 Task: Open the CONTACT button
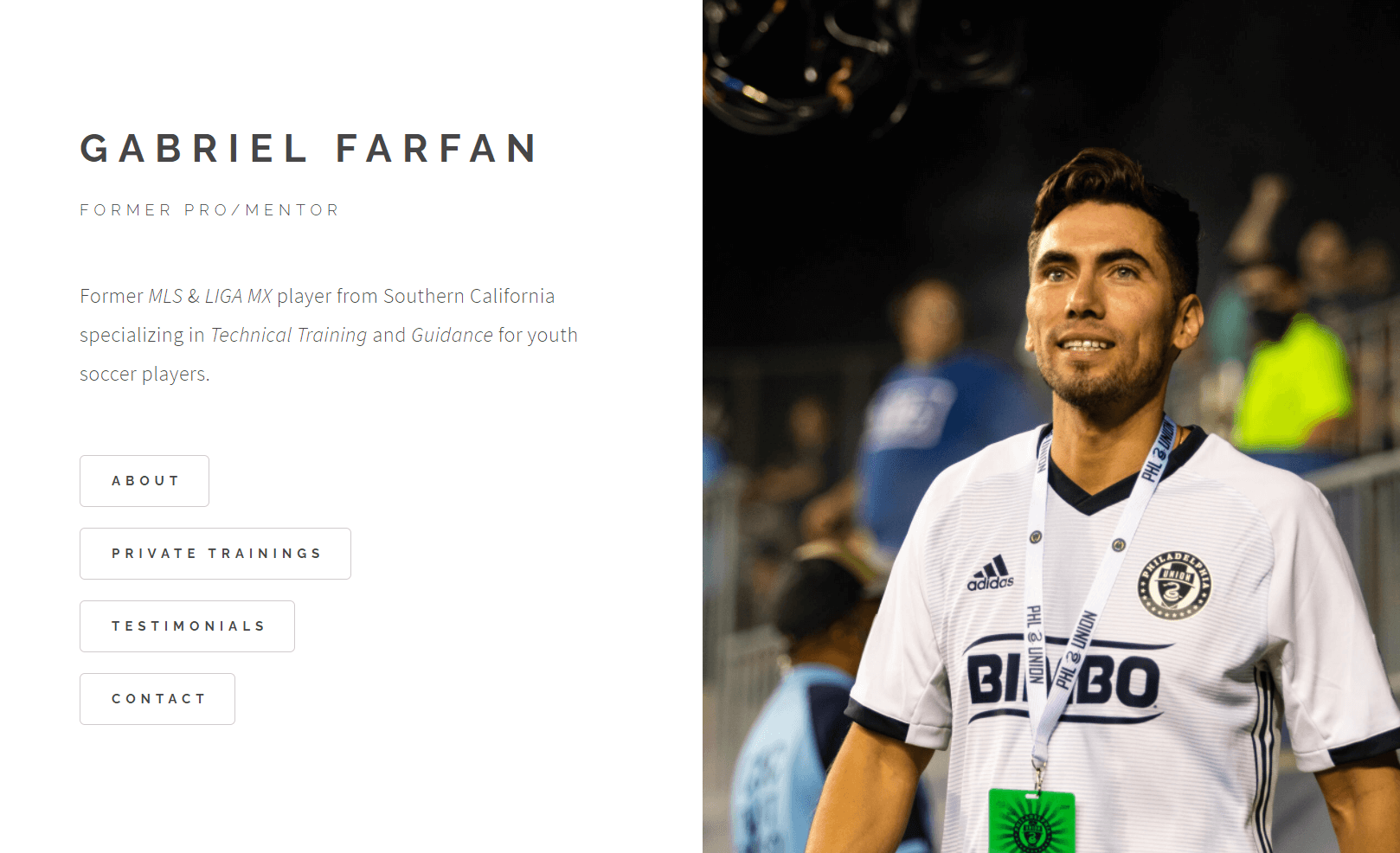[157, 699]
